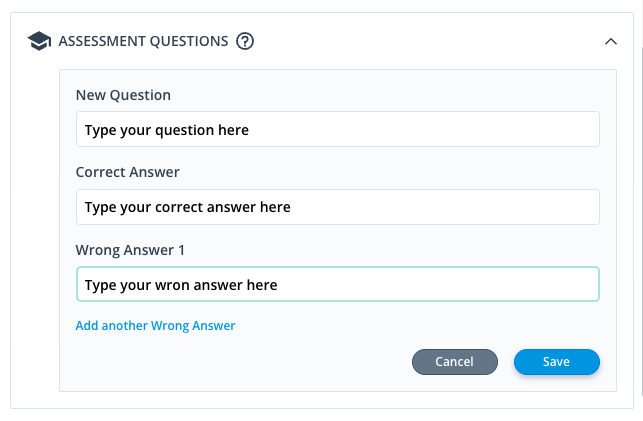Open the Assessment Questions help icon
643x421 pixels.
[245, 41]
